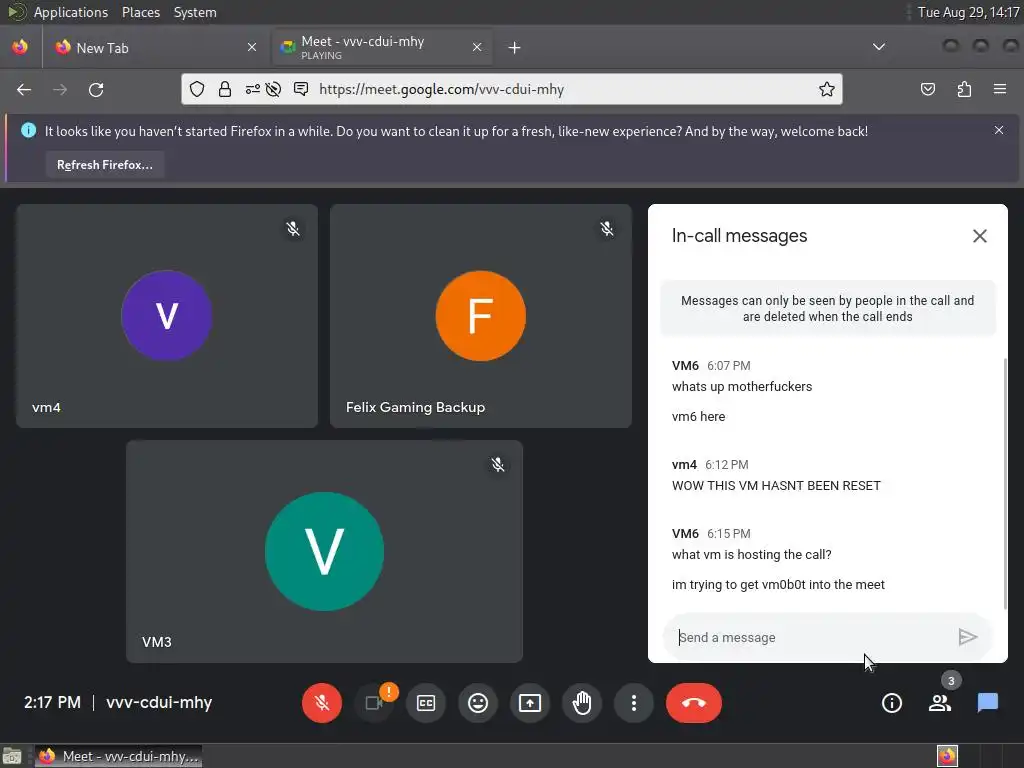Click the message "what vm is hosting the call?"

pos(751,554)
